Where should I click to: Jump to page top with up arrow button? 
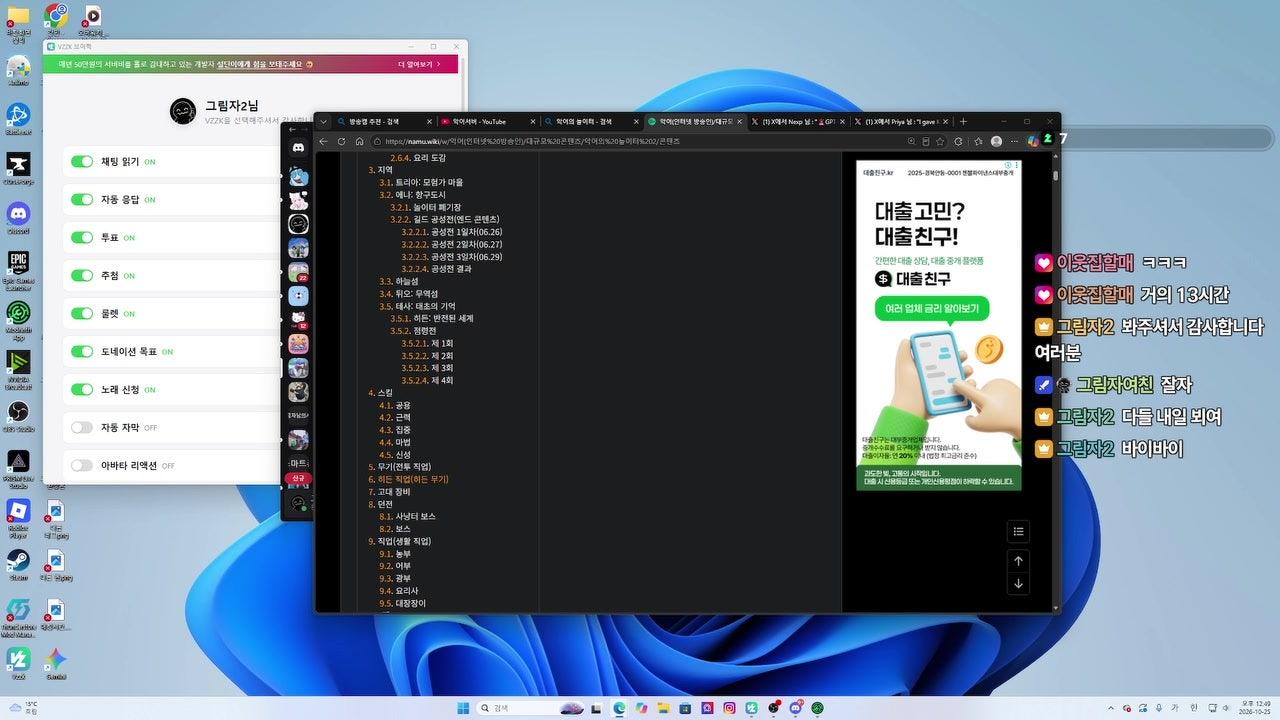tap(1018, 561)
